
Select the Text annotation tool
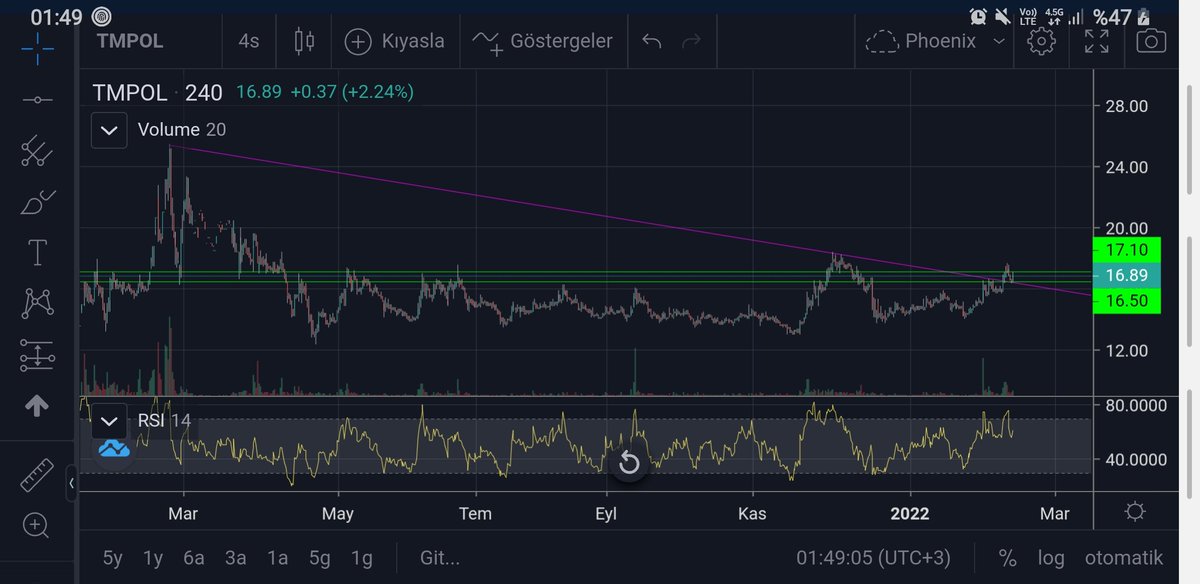coord(37,253)
